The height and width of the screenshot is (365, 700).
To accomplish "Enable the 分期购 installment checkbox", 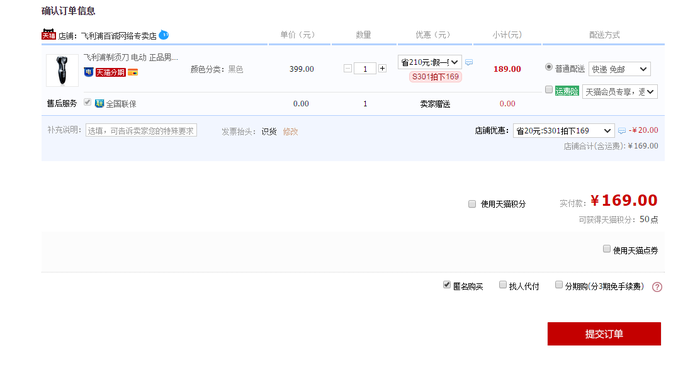I will click(x=558, y=284).
